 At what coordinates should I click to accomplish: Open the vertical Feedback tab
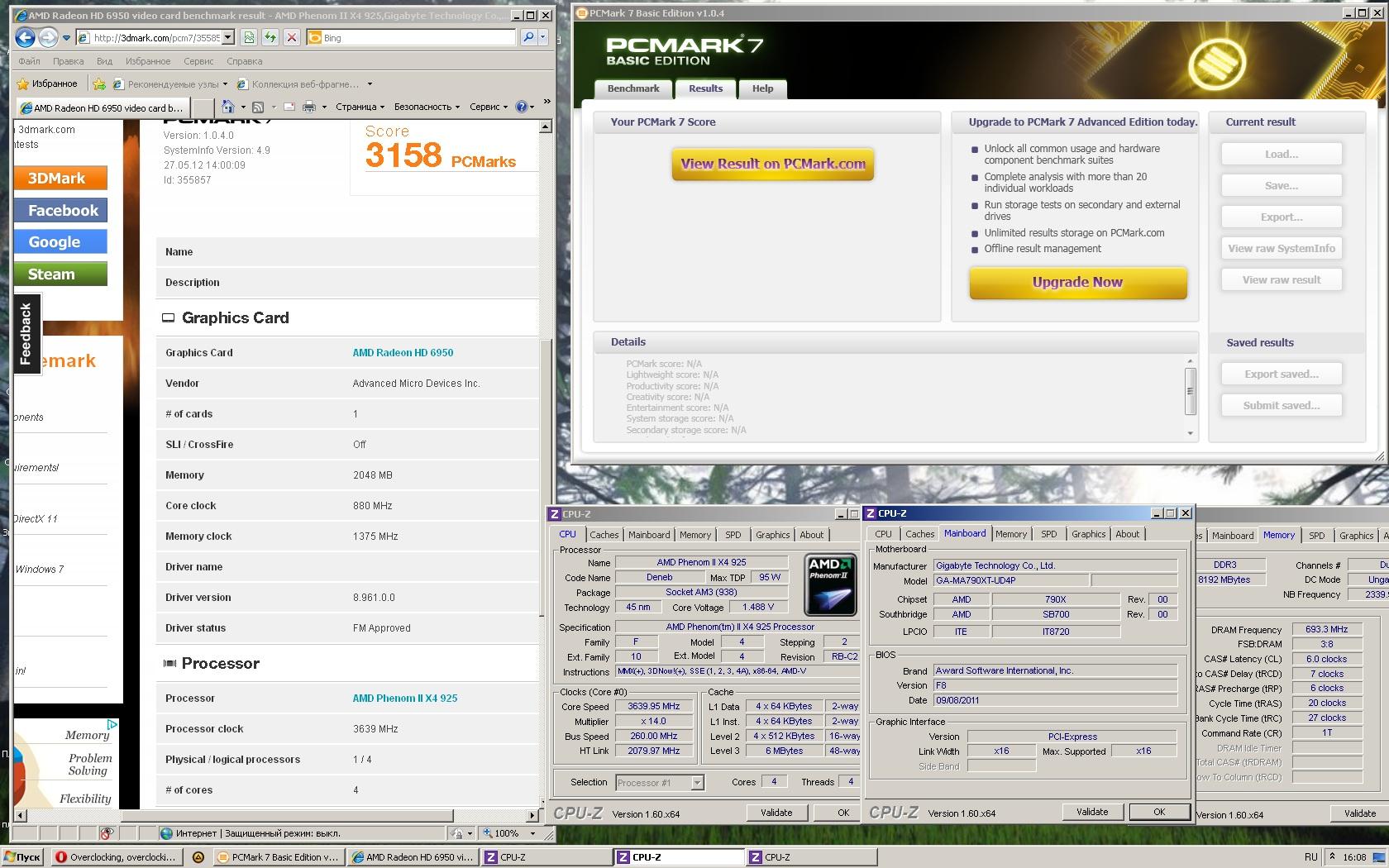pyautogui.click(x=26, y=334)
